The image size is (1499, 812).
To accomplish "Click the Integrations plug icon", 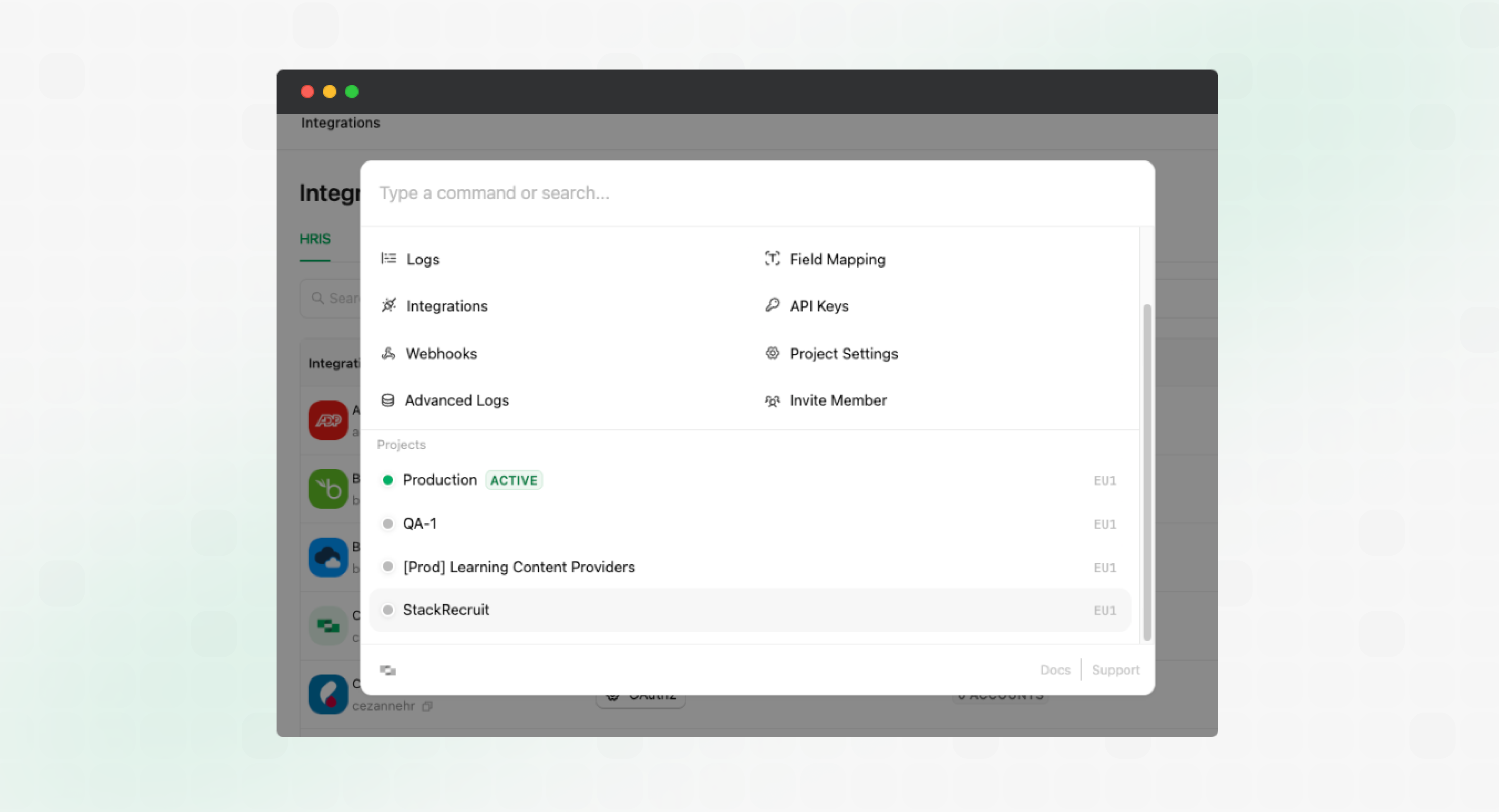I will tap(388, 305).
